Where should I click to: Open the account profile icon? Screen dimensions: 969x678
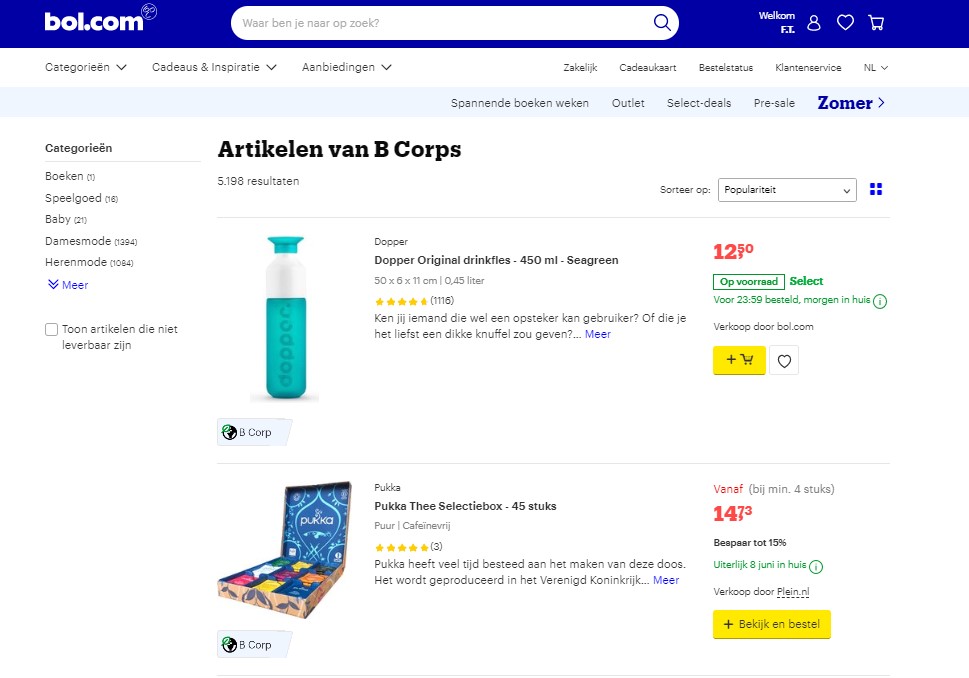(x=814, y=22)
